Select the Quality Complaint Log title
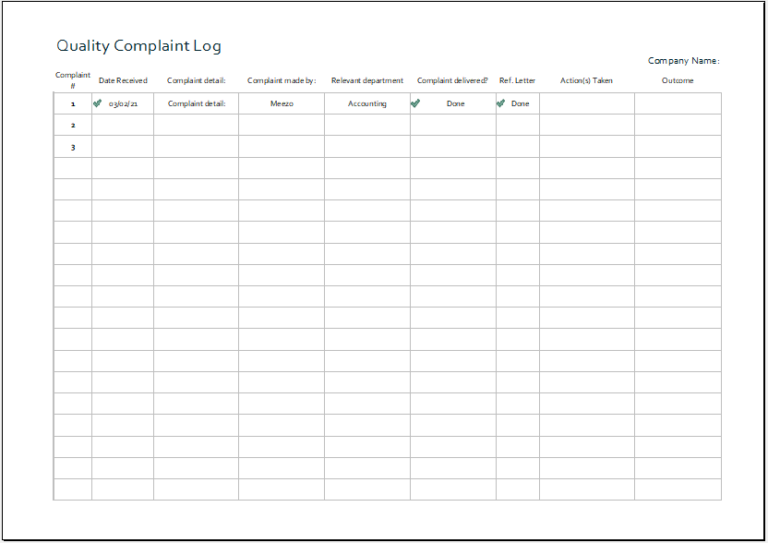 point(139,46)
